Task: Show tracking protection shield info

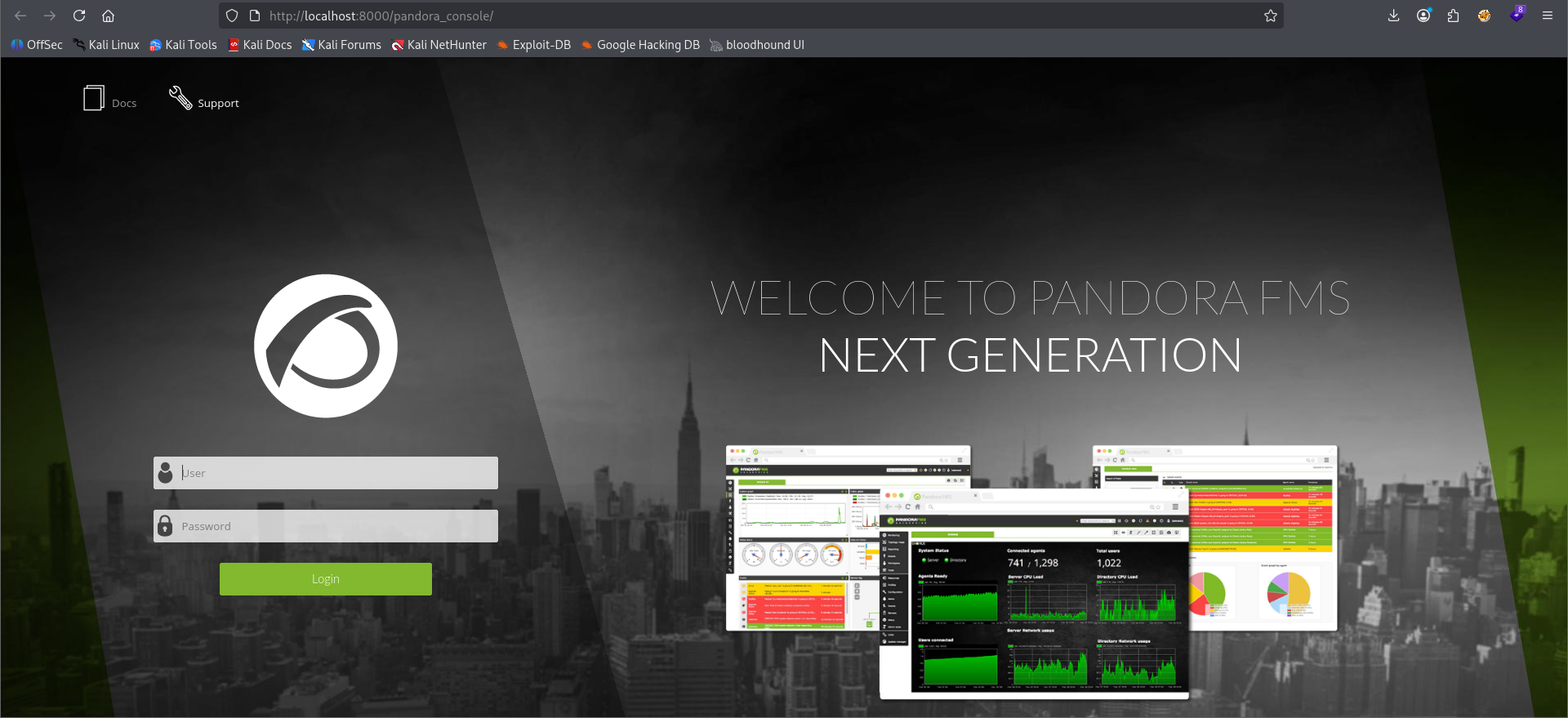Action: click(x=232, y=16)
